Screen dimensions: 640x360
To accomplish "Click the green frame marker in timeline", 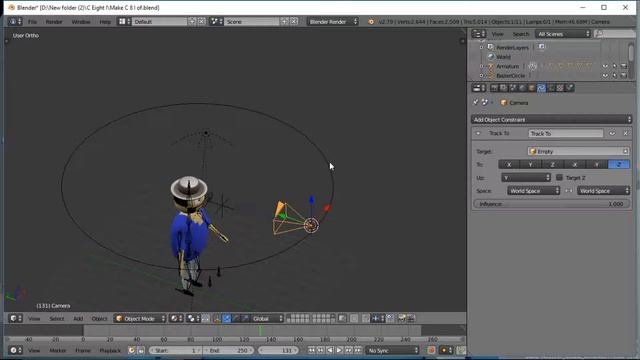I will tap(260, 331).
